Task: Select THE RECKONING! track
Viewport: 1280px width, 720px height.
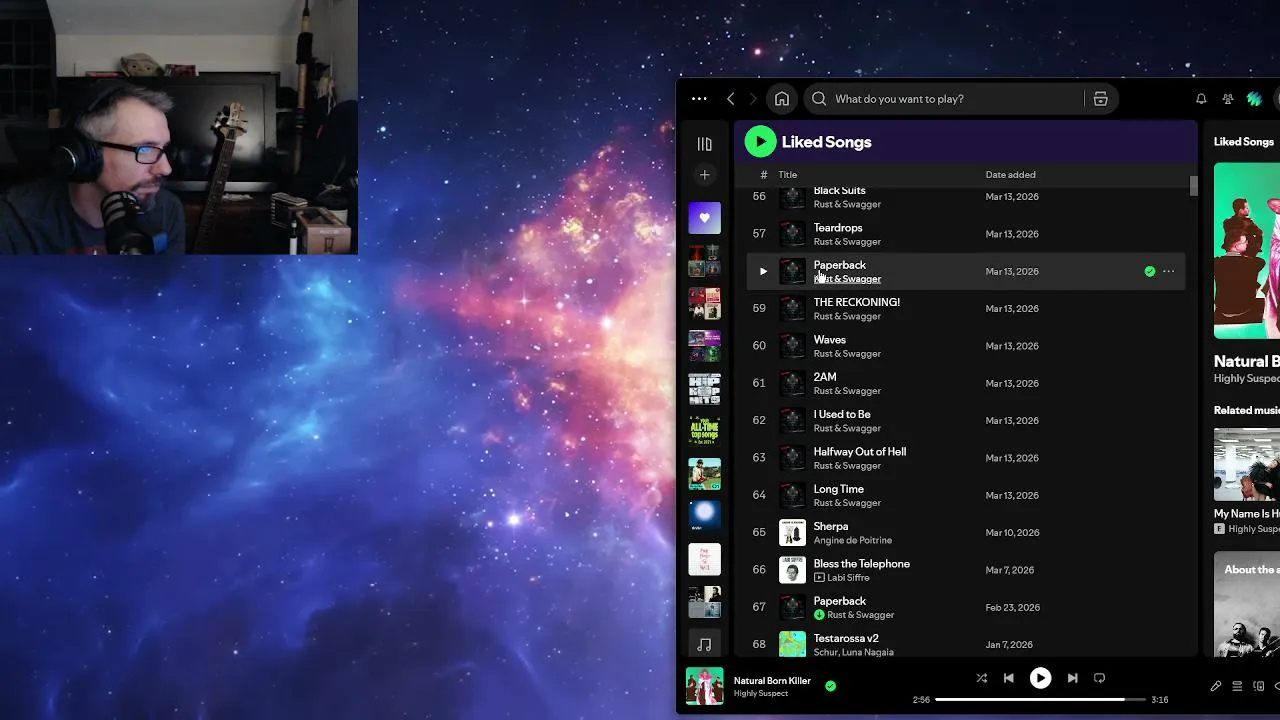Action: point(857,302)
